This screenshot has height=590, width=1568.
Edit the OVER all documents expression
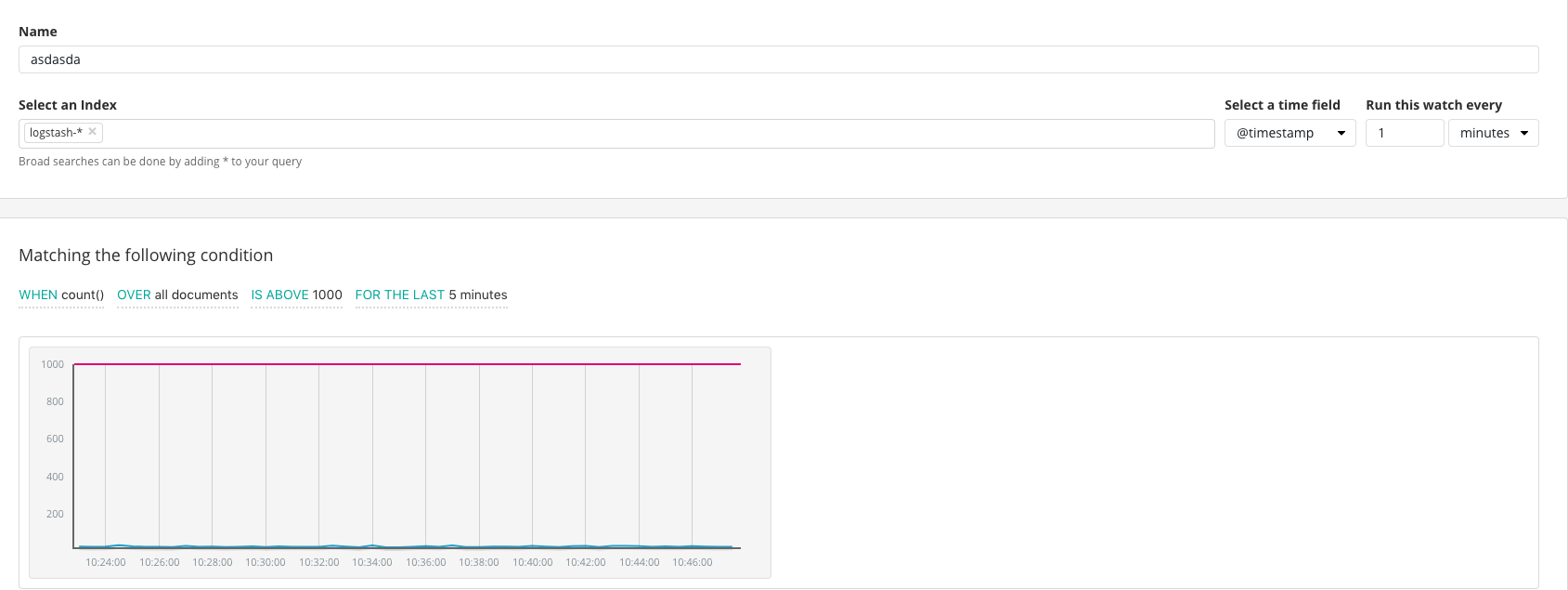point(177,295)
